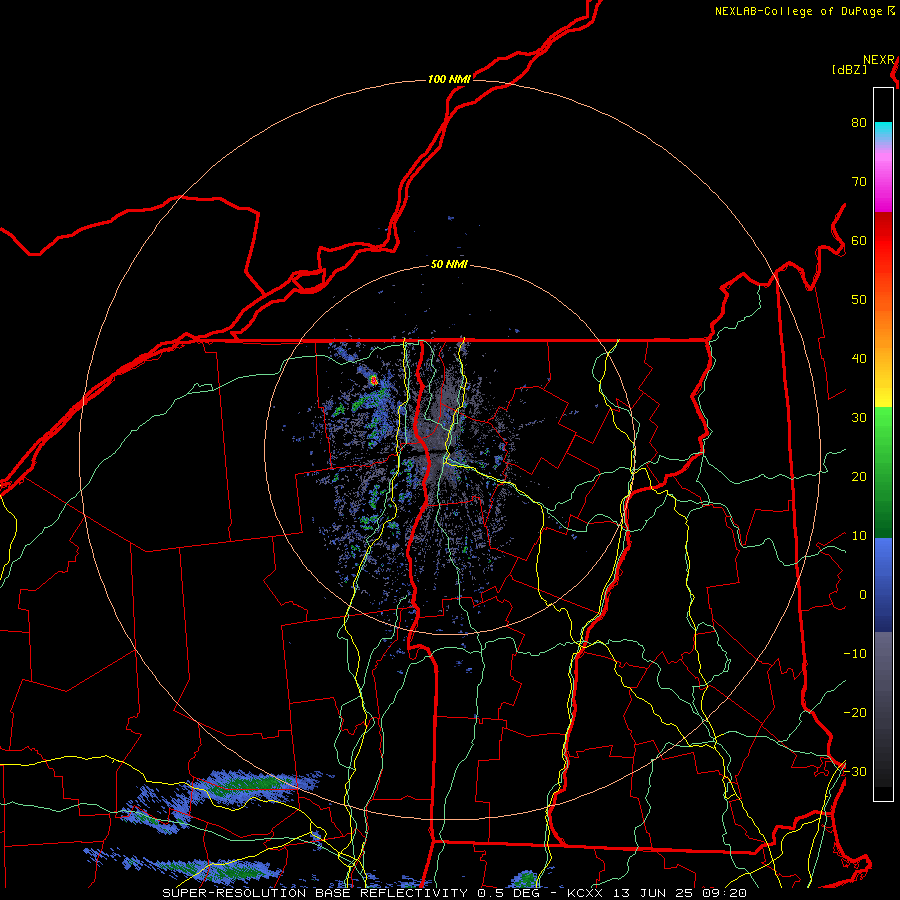The width and height of the screenshot is (900, 900).
Task: Click the Super-Resolution Base Reflectivity caption
Action: (454, 893)
